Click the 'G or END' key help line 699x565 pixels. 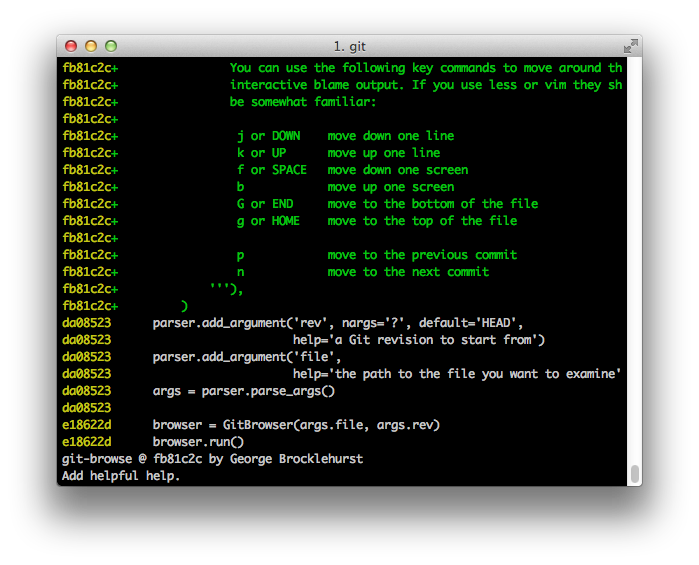click(387, 204)
